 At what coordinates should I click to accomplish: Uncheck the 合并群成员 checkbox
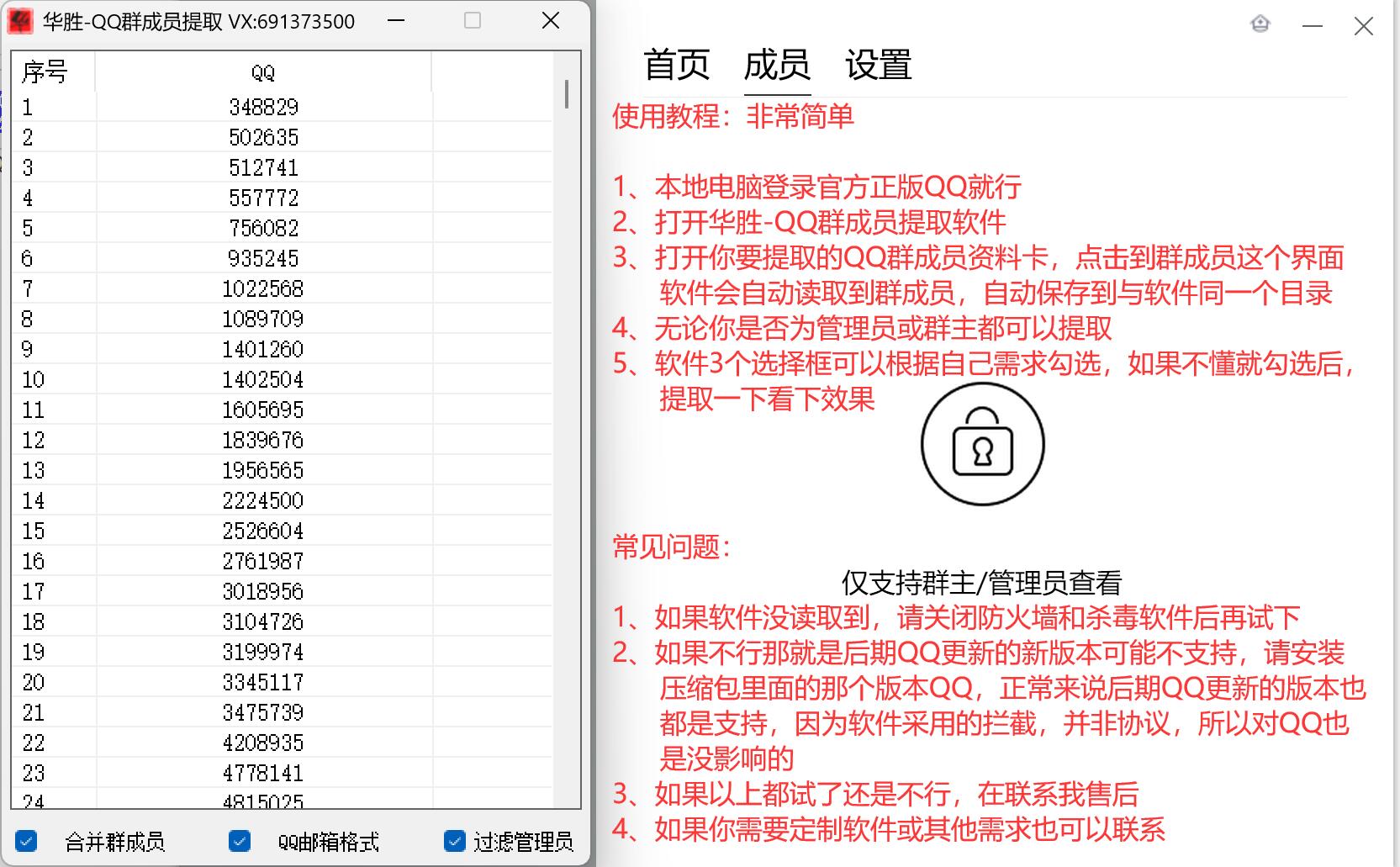point(29,839)
